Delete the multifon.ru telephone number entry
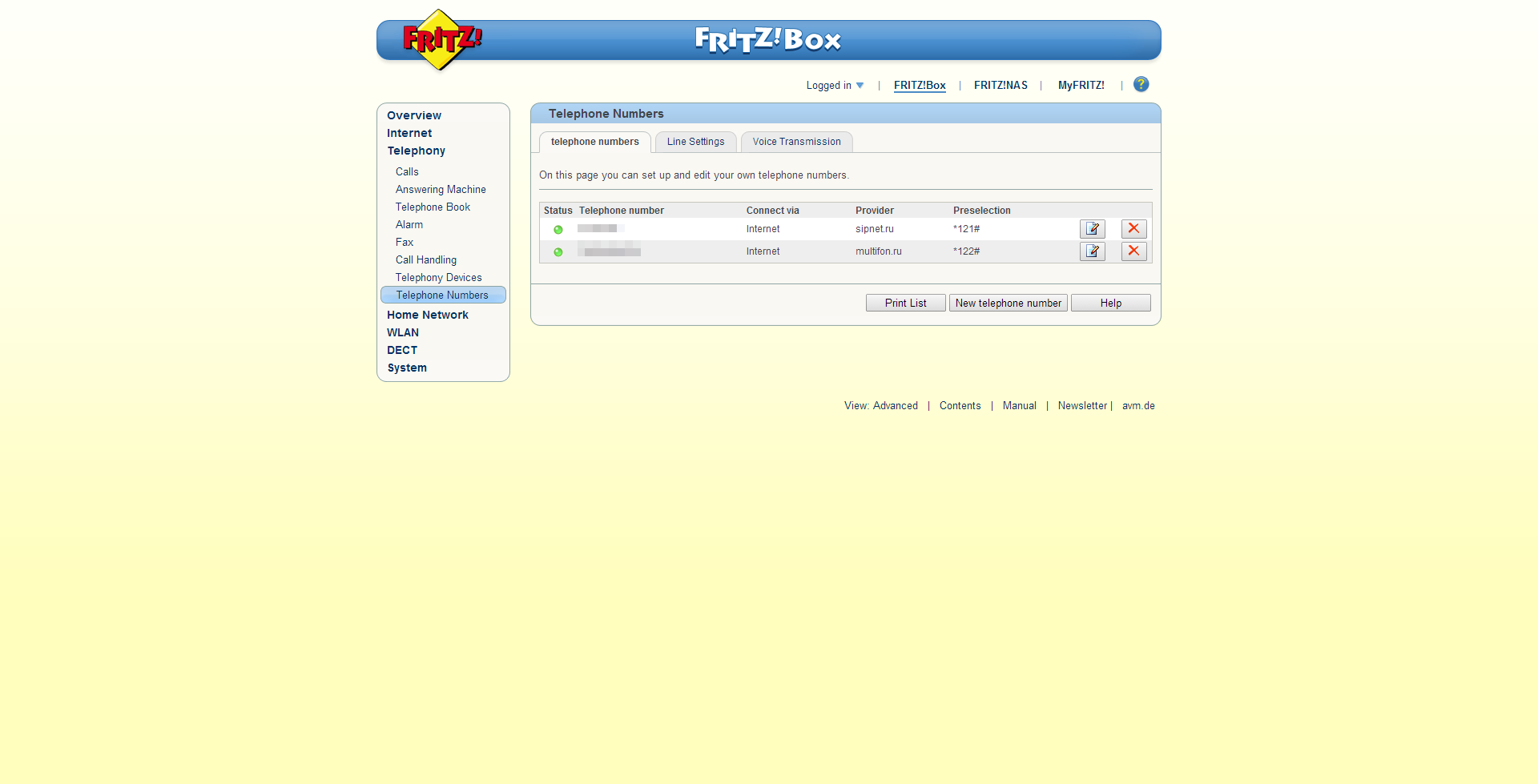The width and height of the screenshot is (1538, 784). click(1134, 251)
